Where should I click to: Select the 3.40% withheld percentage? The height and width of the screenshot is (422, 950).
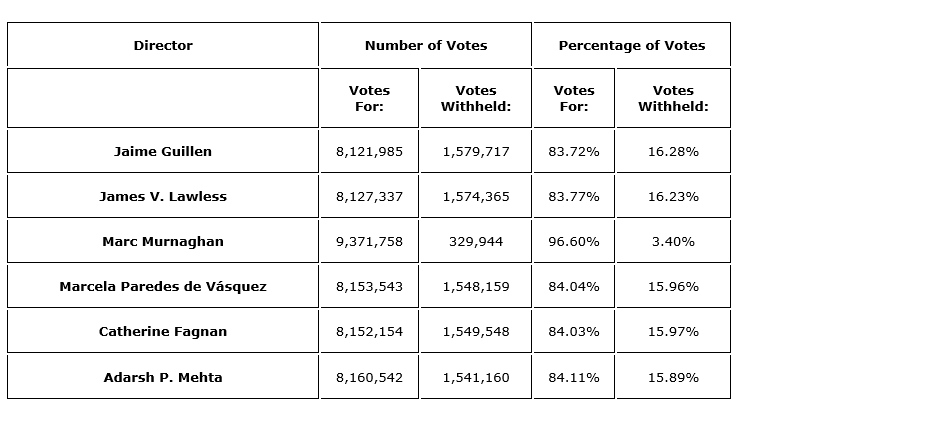point(673,241)
